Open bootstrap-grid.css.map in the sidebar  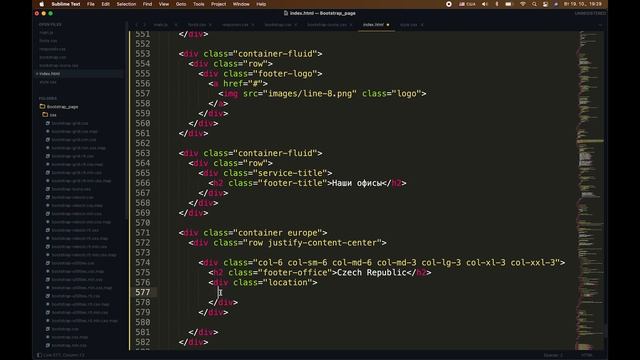point(74,131)
